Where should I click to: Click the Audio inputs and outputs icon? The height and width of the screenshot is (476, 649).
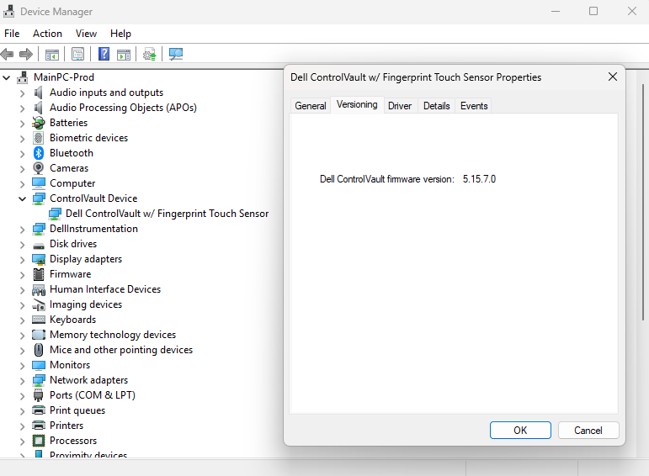click(38, 92)
